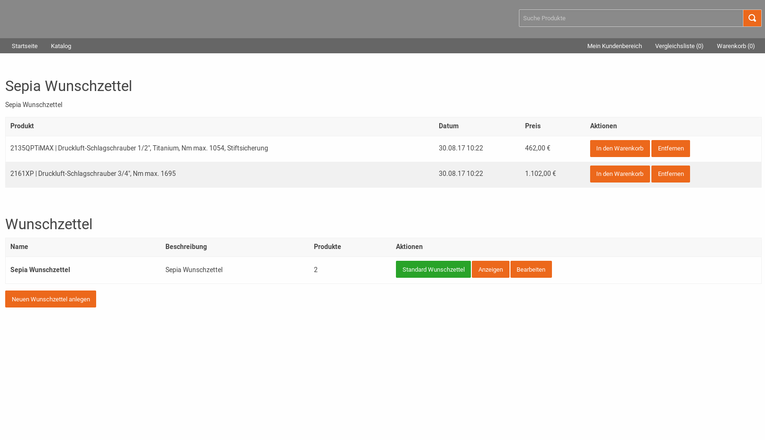Open Warenkorb (0) in the navigation bar
765x440 pixels.
pyautogui.click(x=737, y=46)
